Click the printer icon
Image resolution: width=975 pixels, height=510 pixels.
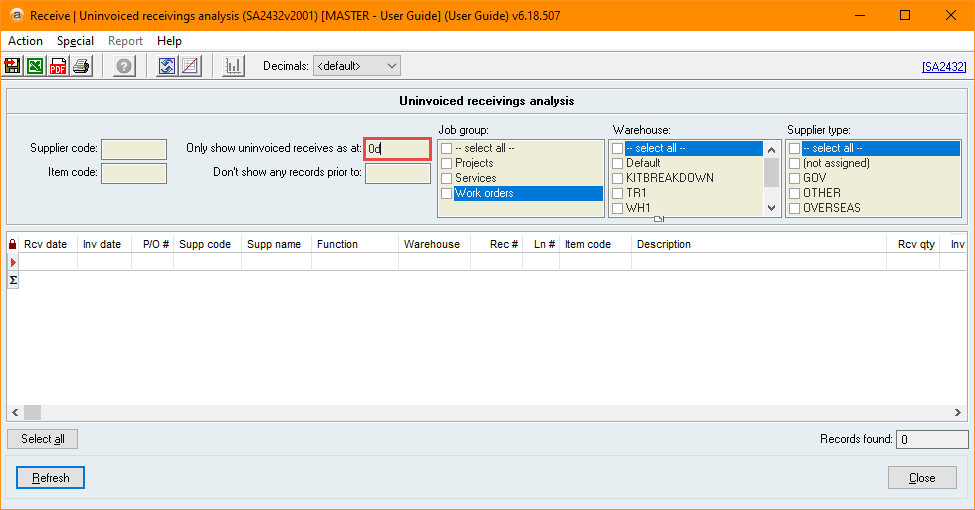pos(81,67)
